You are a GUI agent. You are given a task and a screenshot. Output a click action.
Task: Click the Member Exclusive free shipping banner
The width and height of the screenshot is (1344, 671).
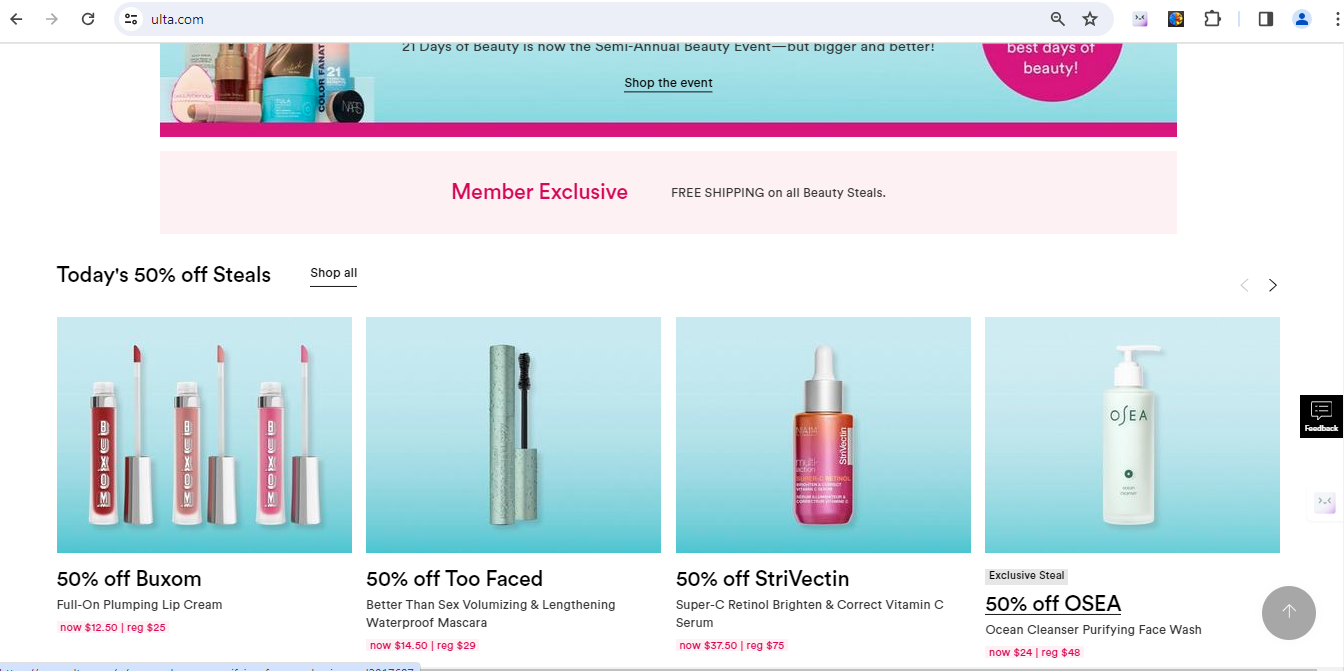668,192
